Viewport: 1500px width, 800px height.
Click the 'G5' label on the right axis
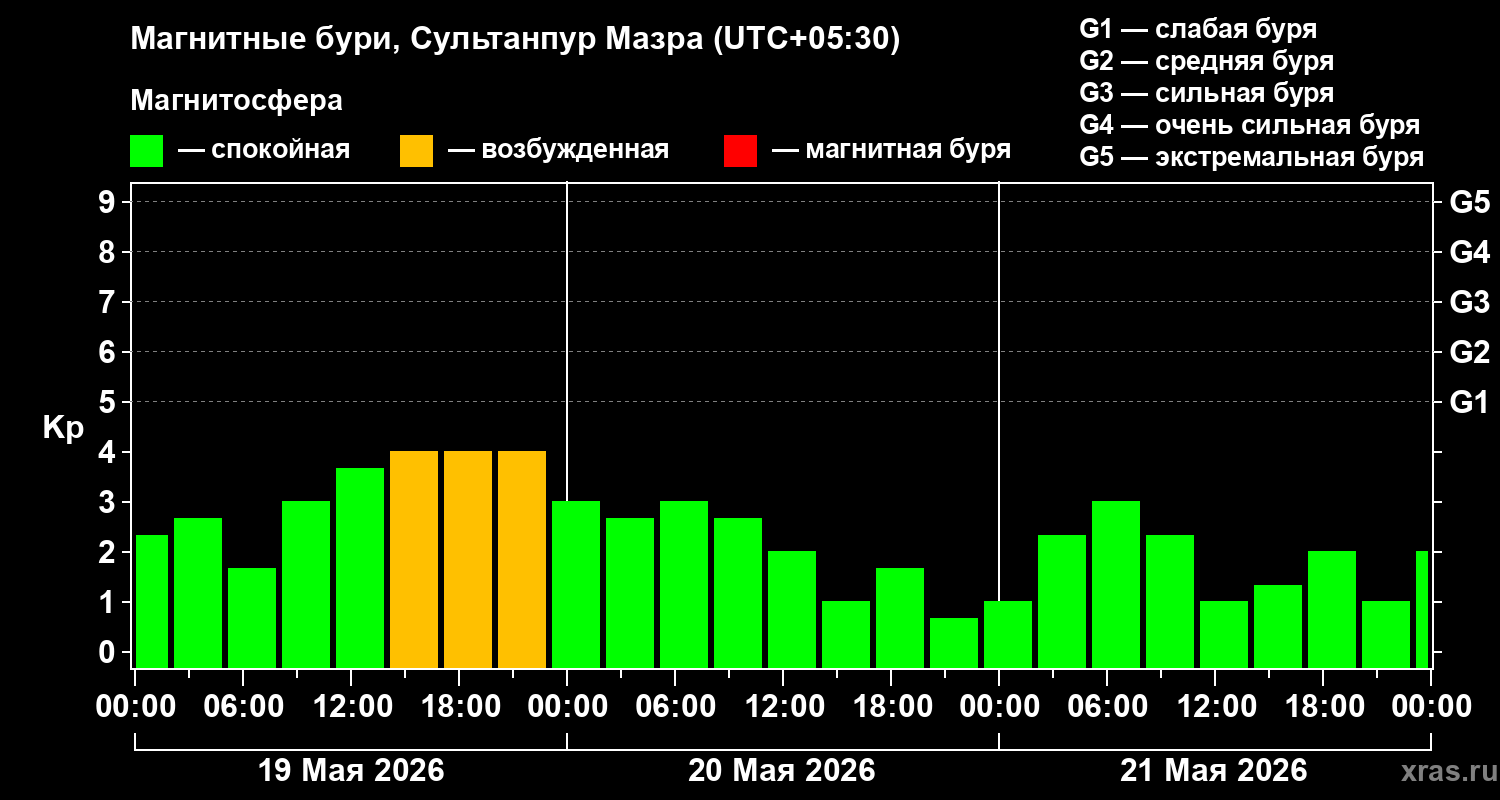[x=1469, y=202]
